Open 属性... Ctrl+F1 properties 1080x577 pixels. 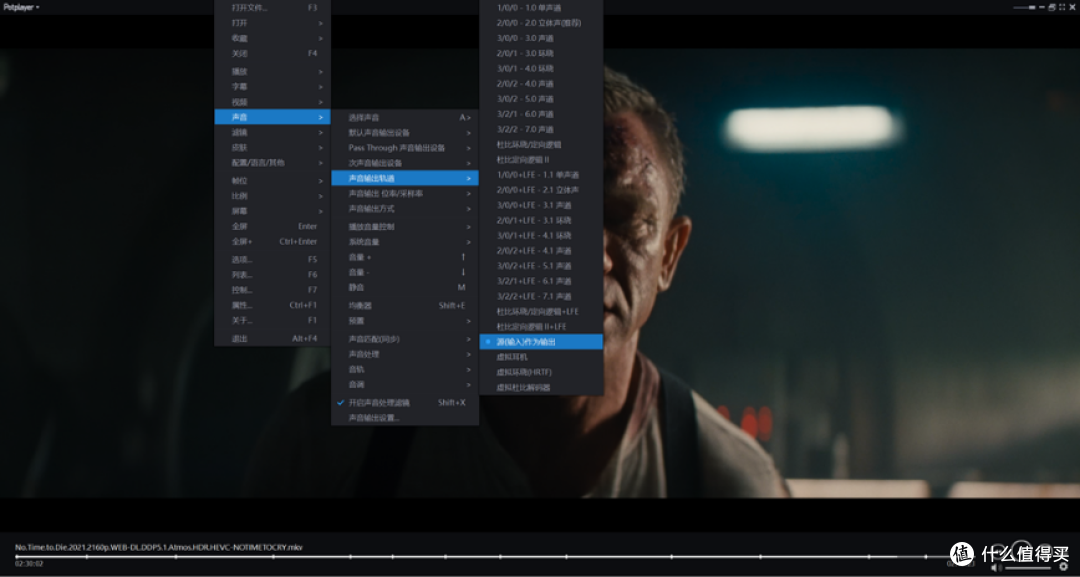tap(272, 305)
